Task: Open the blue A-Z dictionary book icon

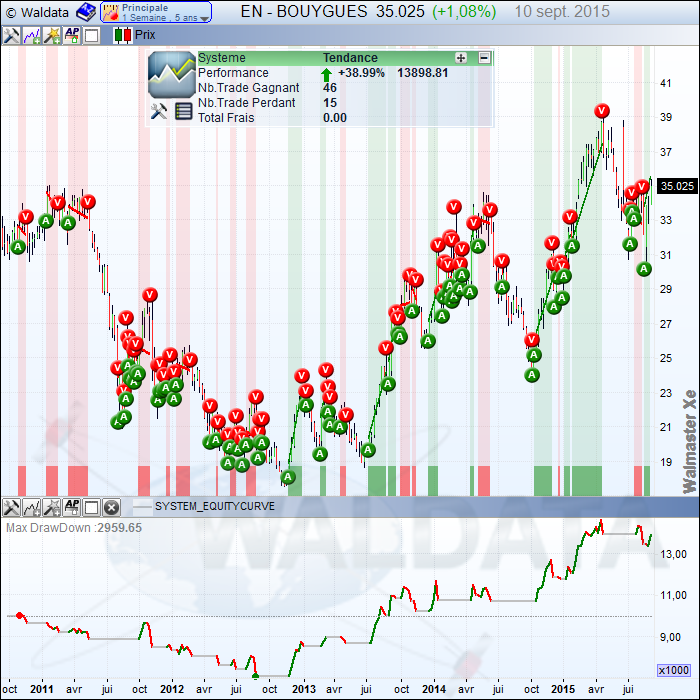Action: [x=86, y=12]
